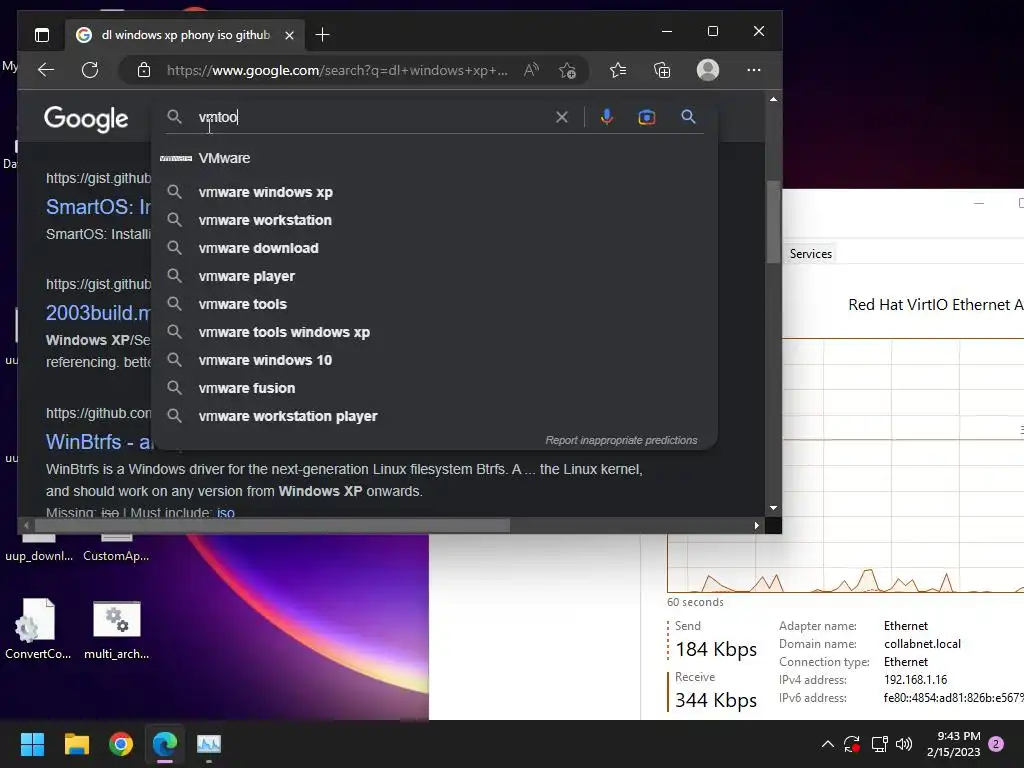
Task: Reload the Google search page
Action: 90,70
